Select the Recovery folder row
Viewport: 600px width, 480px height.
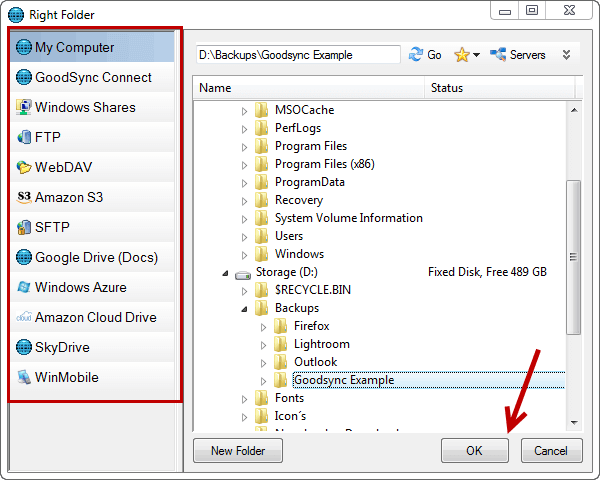click(299, 200)
